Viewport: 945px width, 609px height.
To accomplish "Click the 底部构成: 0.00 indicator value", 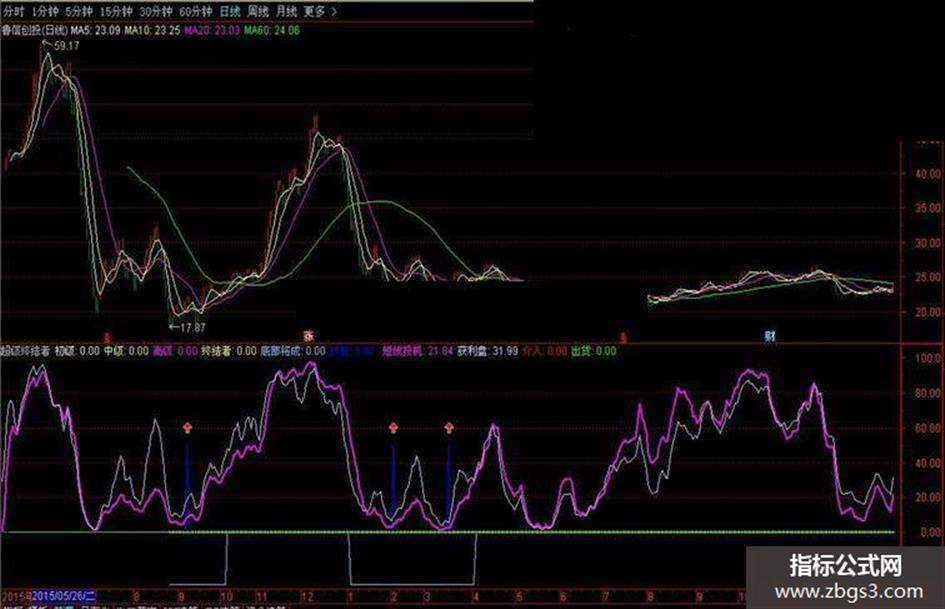I will tap(293, 350).
